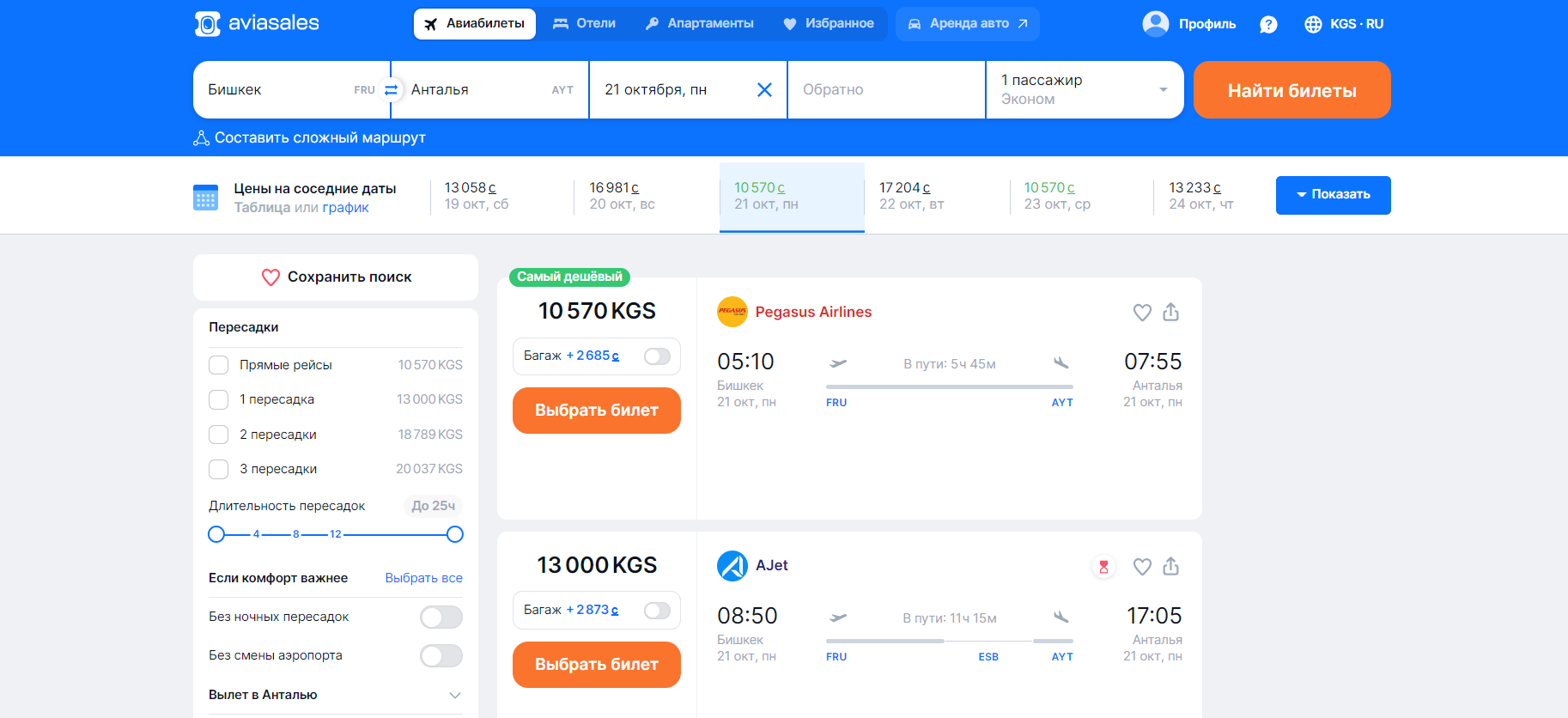This screenshot has width=1568, height=718.
Task: Click the Выбрать все link
Action: click(x=423, y=578)
